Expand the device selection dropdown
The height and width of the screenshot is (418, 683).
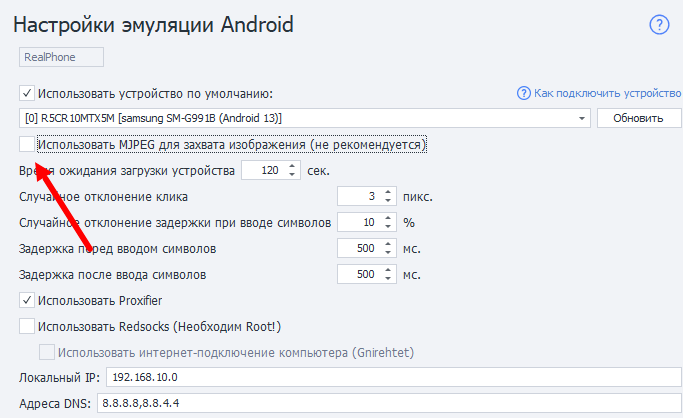583,119
